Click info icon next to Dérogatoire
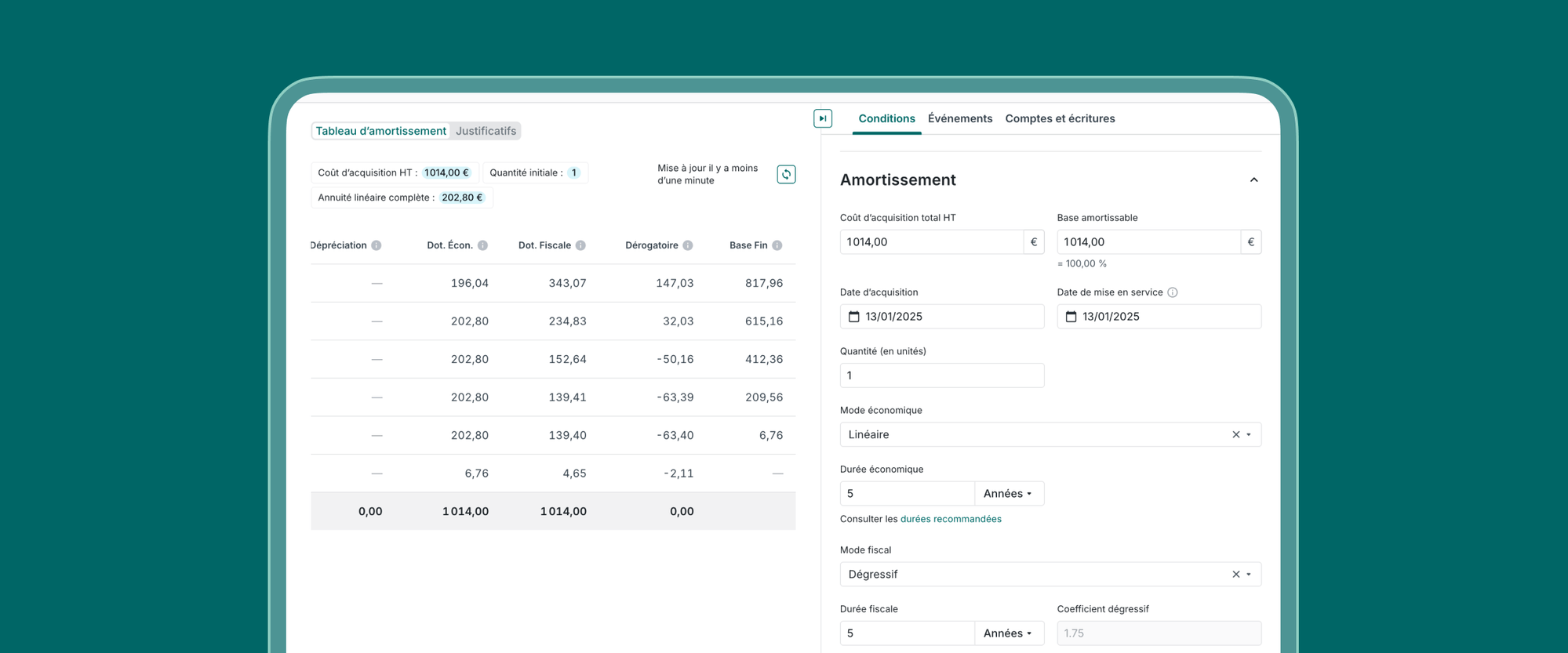This screenshot has width=1568, height=653. pos(687,245)
